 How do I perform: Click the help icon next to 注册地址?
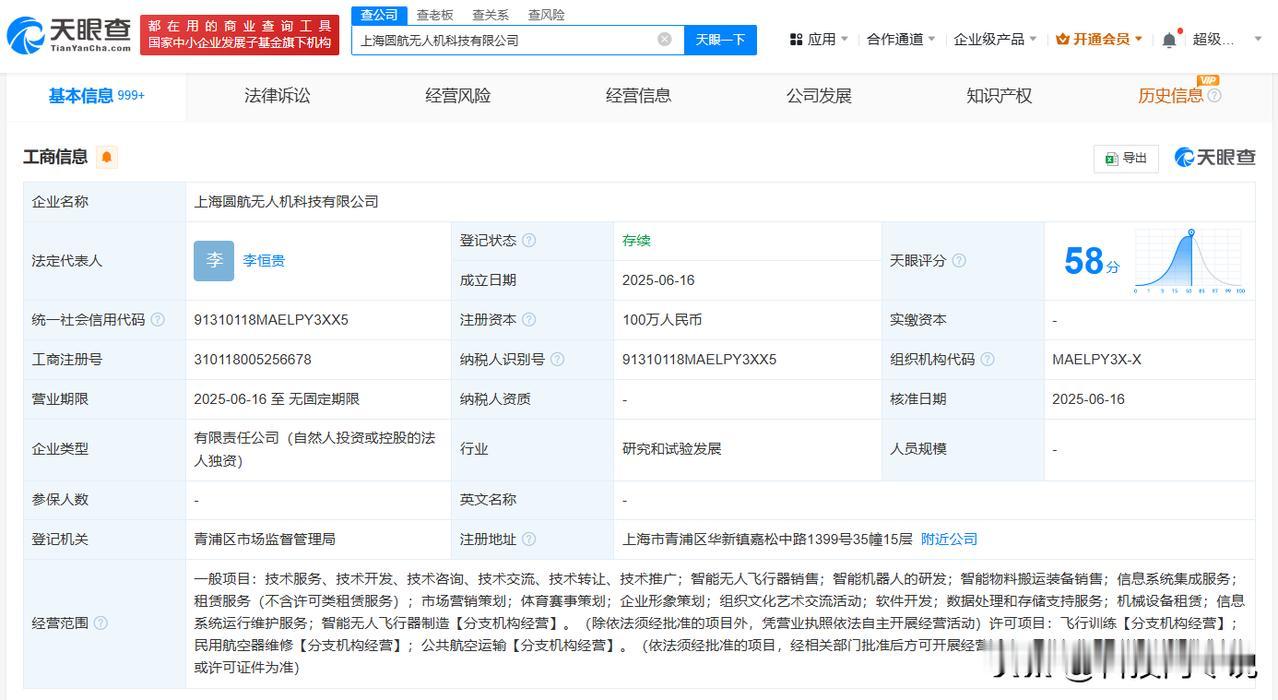pos(529,539)
